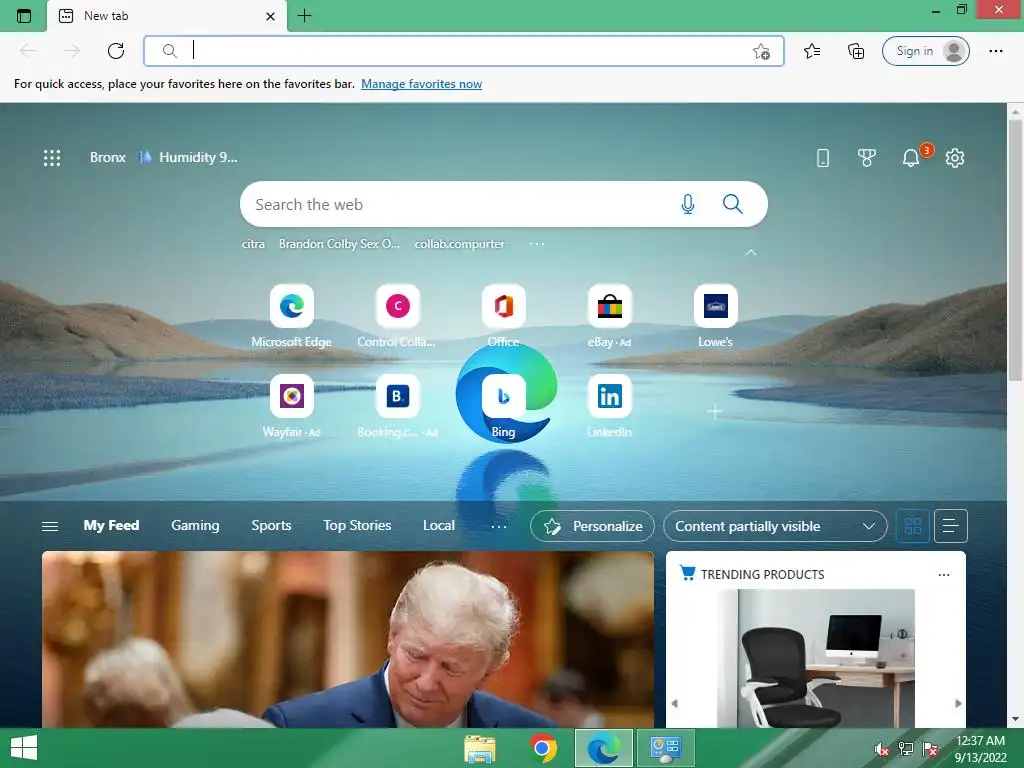Activate the New tab browser tab

167,16
